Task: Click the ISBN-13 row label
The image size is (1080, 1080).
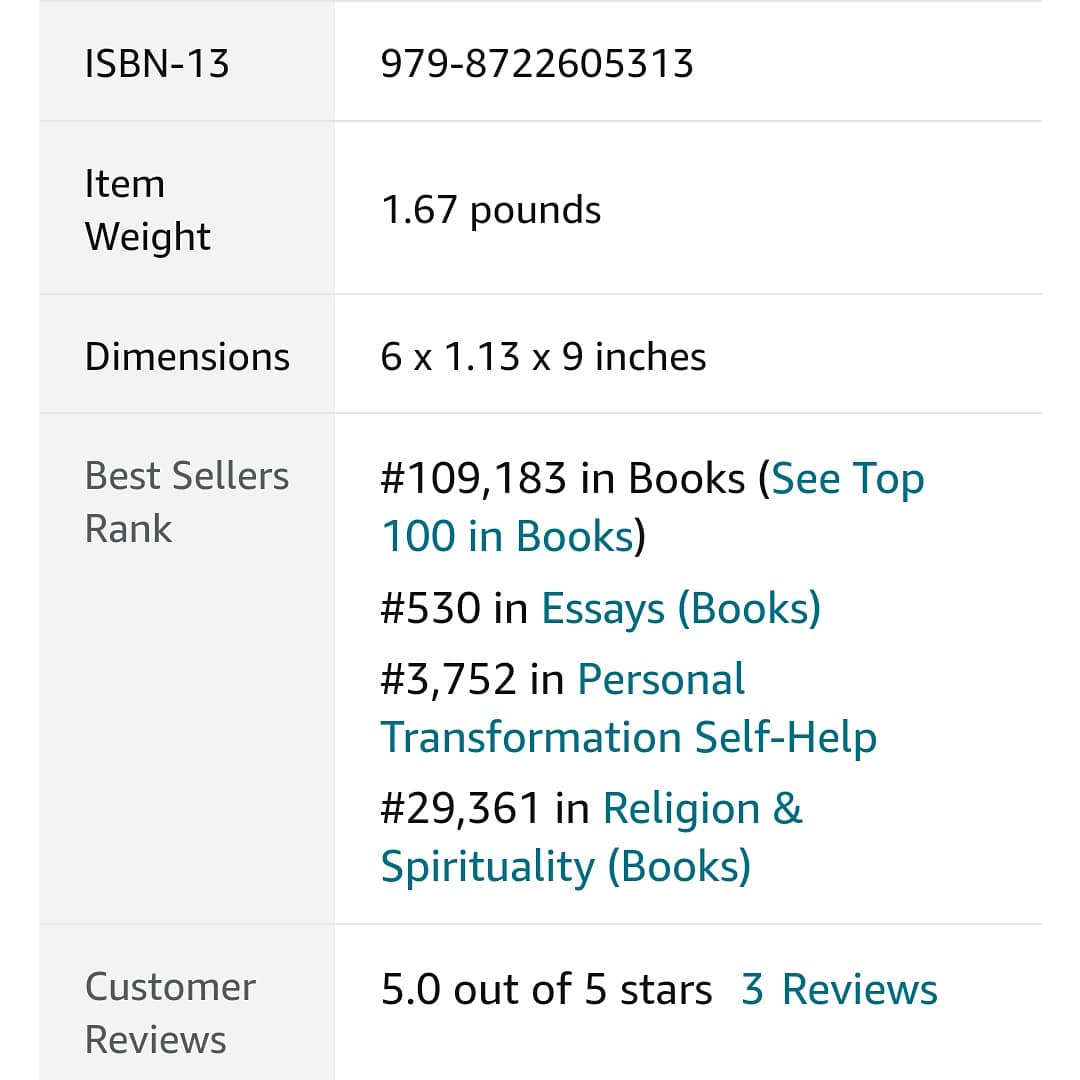Action: coord(157,64)
